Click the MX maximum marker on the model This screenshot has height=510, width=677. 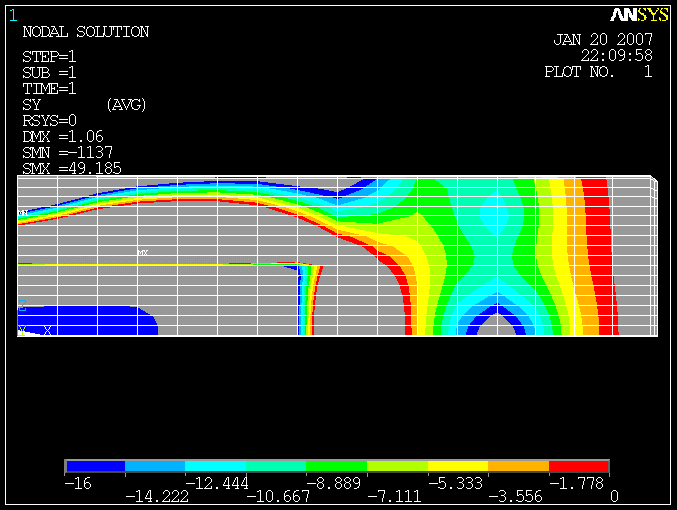click(143, 253)
